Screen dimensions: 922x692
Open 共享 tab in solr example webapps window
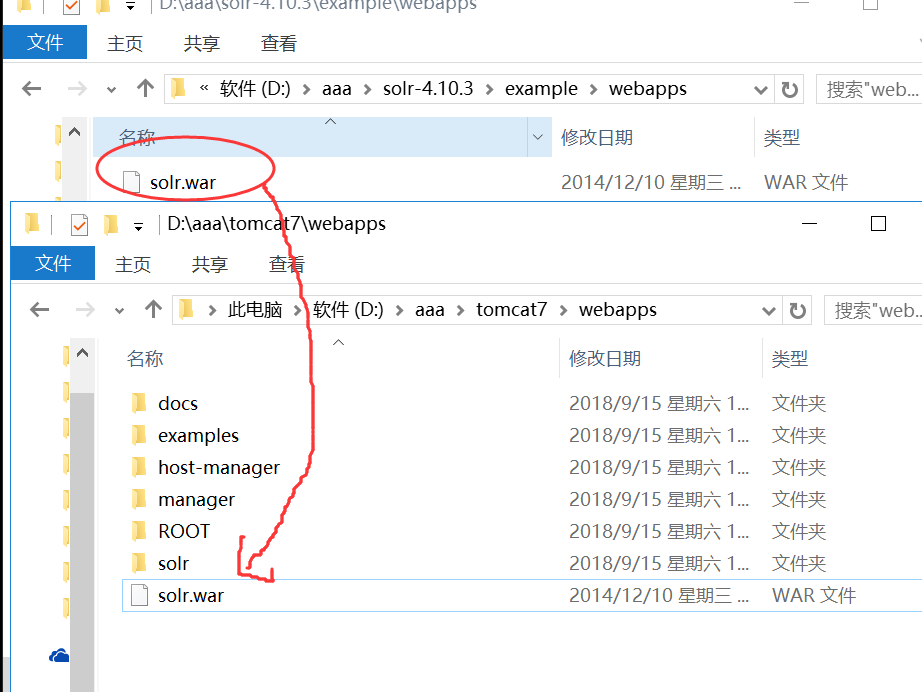coord(202,44)
